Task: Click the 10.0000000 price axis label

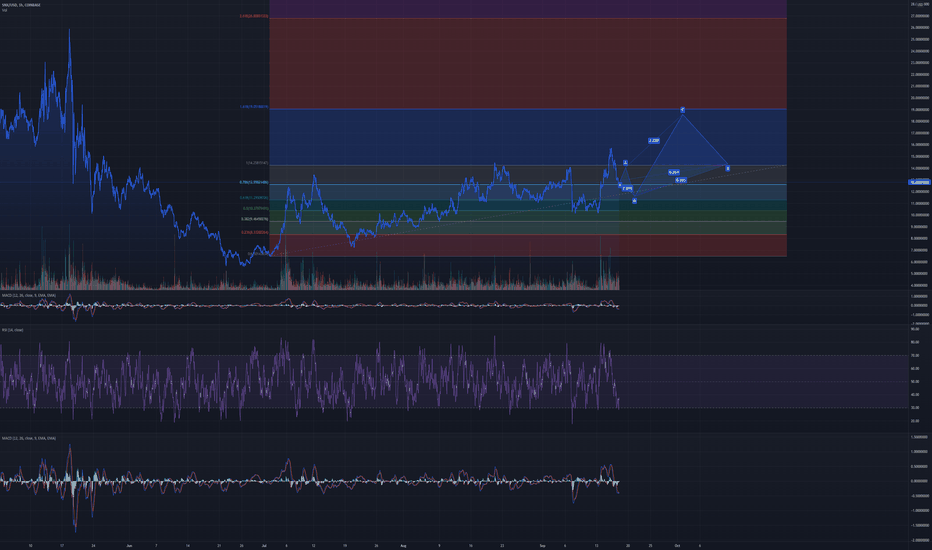Action: tap(920, 215)
